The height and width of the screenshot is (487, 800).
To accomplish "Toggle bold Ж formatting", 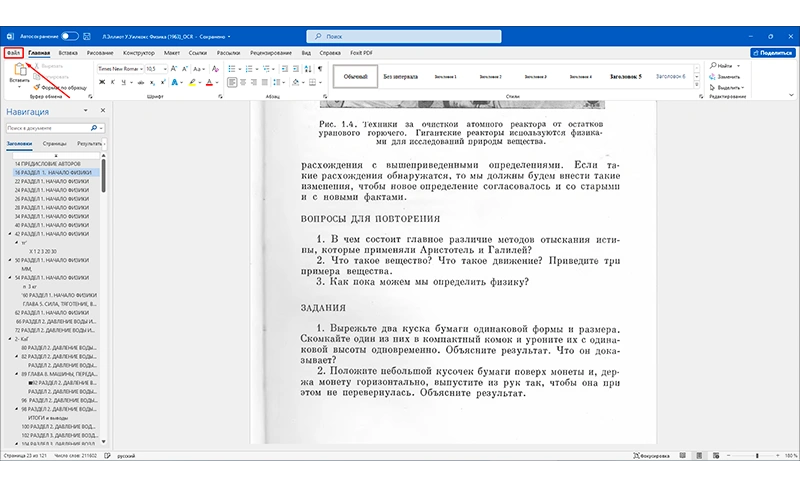I will pos(102,82).
